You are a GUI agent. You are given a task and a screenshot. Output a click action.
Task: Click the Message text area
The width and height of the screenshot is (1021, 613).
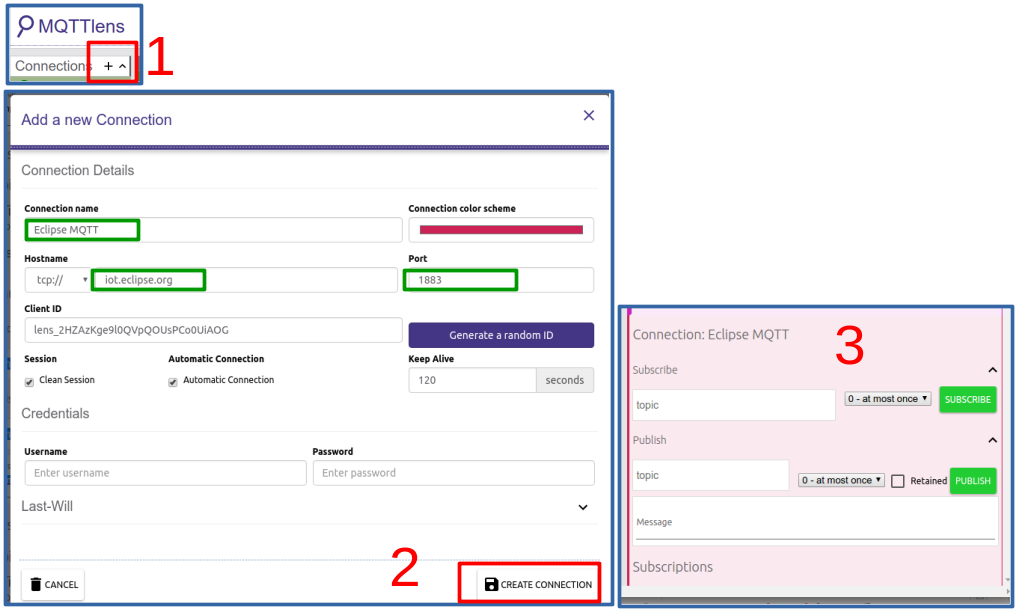(815, 520)
